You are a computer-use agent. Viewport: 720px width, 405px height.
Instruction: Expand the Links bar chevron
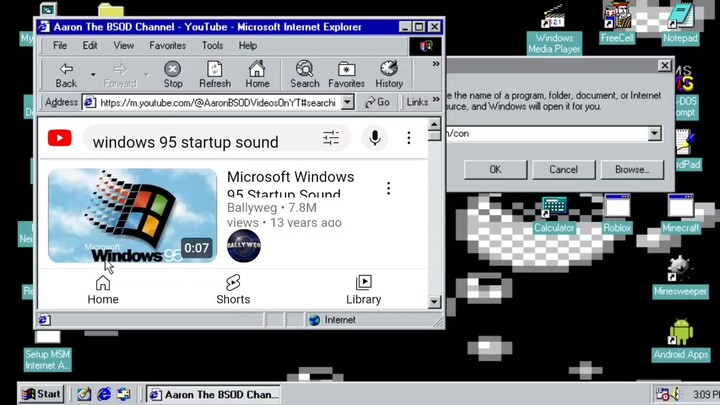(x=436, y=99)
